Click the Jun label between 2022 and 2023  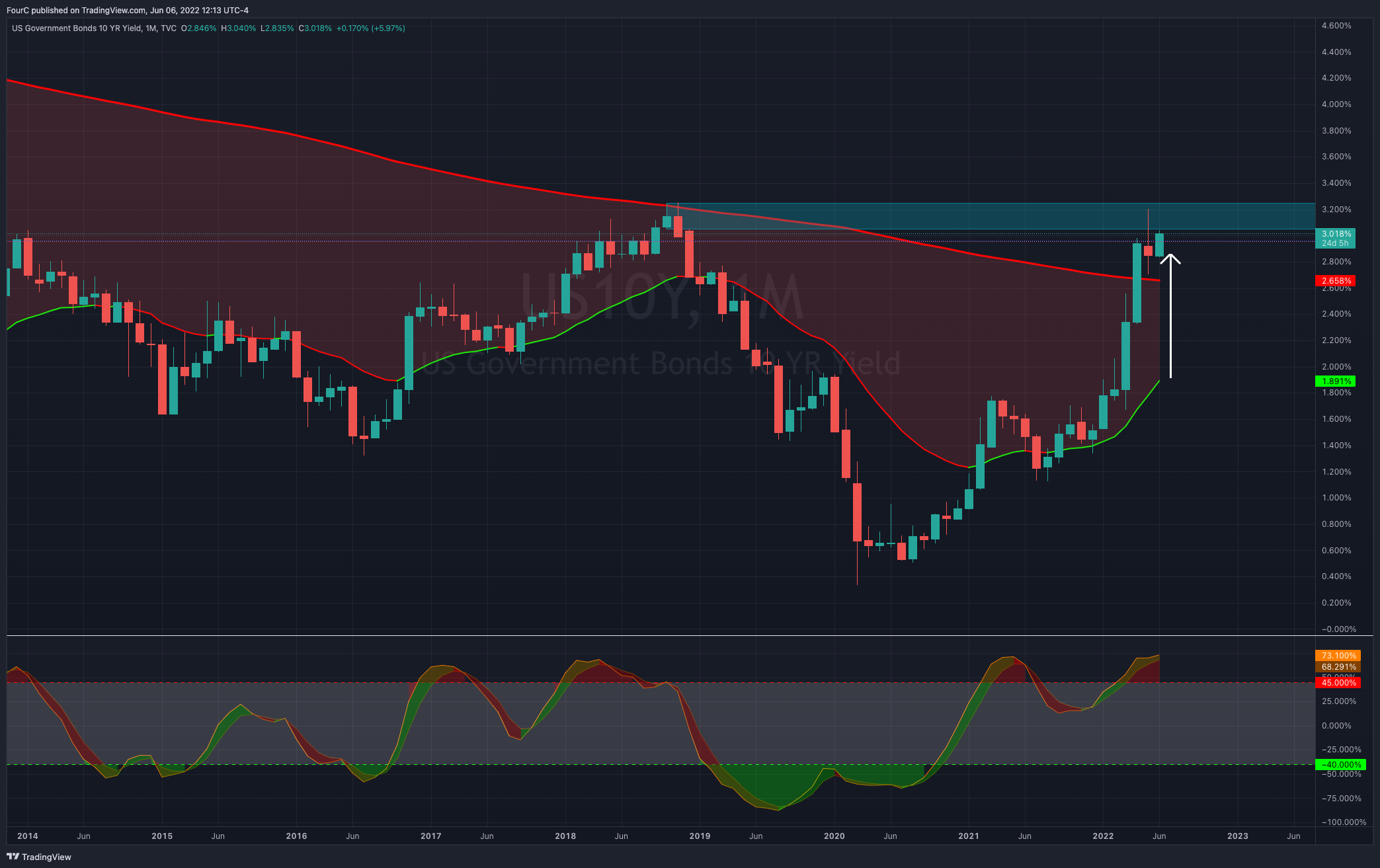pyautogui.click(x=1159, y=836)
